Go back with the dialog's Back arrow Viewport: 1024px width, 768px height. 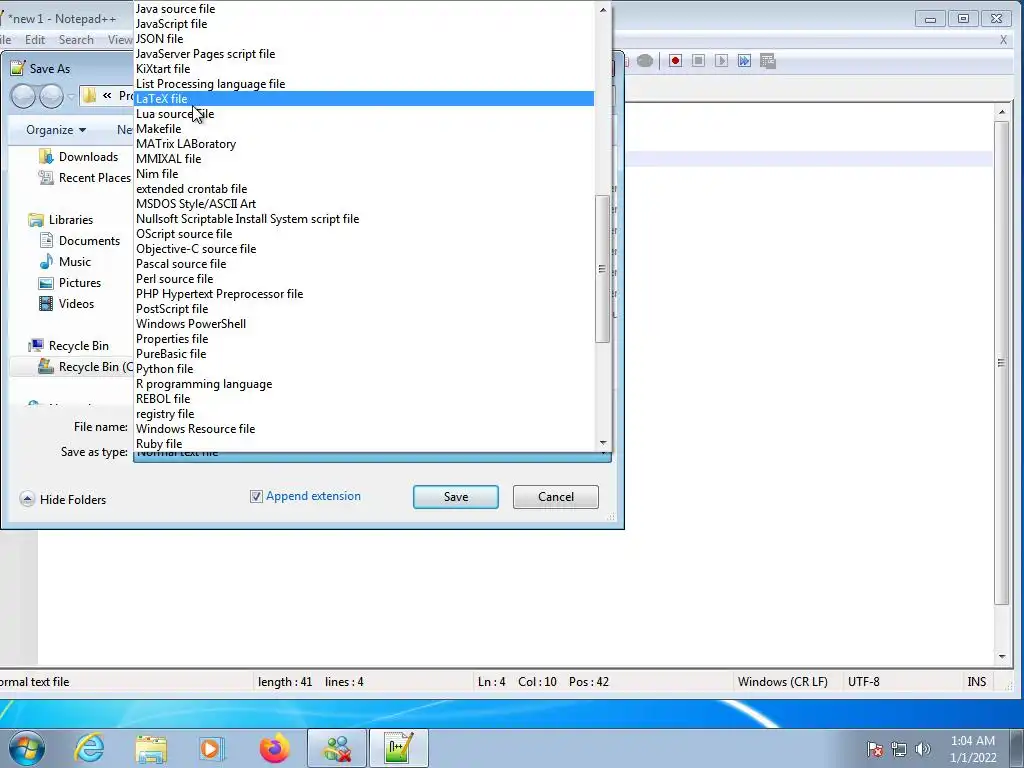24,97
